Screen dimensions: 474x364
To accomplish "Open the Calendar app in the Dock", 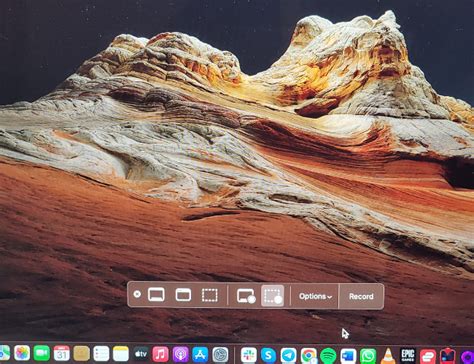I will [x=62, y=353].
